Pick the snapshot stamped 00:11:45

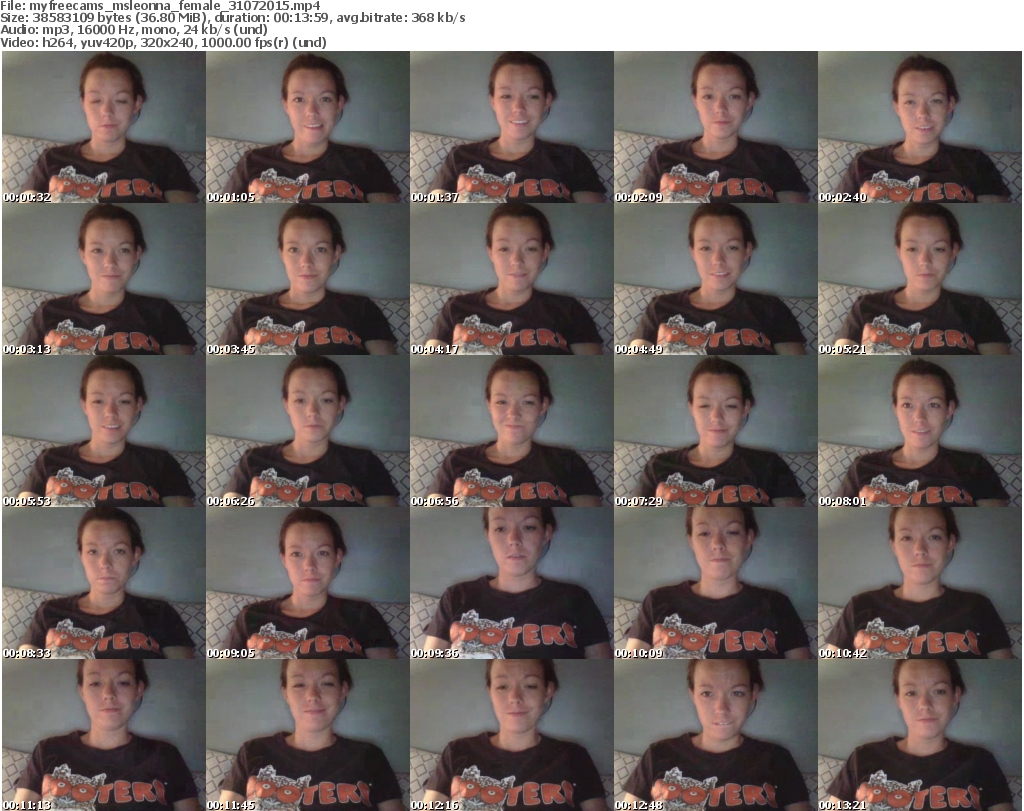[308, 735]
